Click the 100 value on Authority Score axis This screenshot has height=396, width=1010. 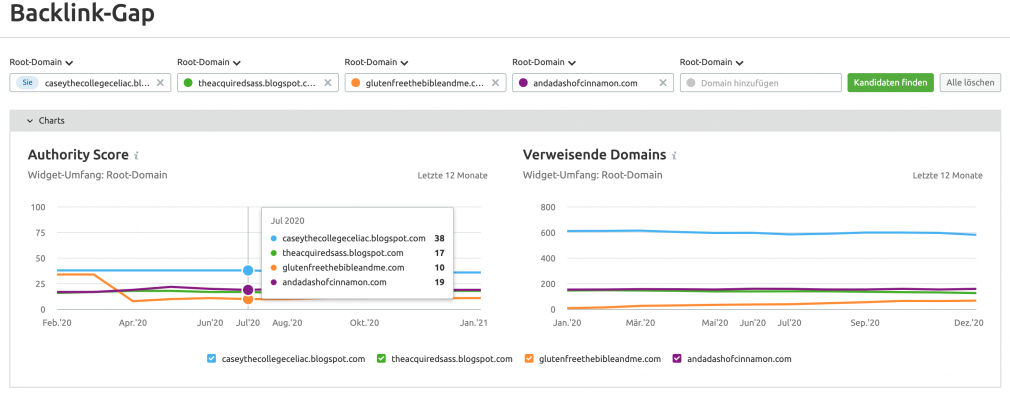(37, 207)
